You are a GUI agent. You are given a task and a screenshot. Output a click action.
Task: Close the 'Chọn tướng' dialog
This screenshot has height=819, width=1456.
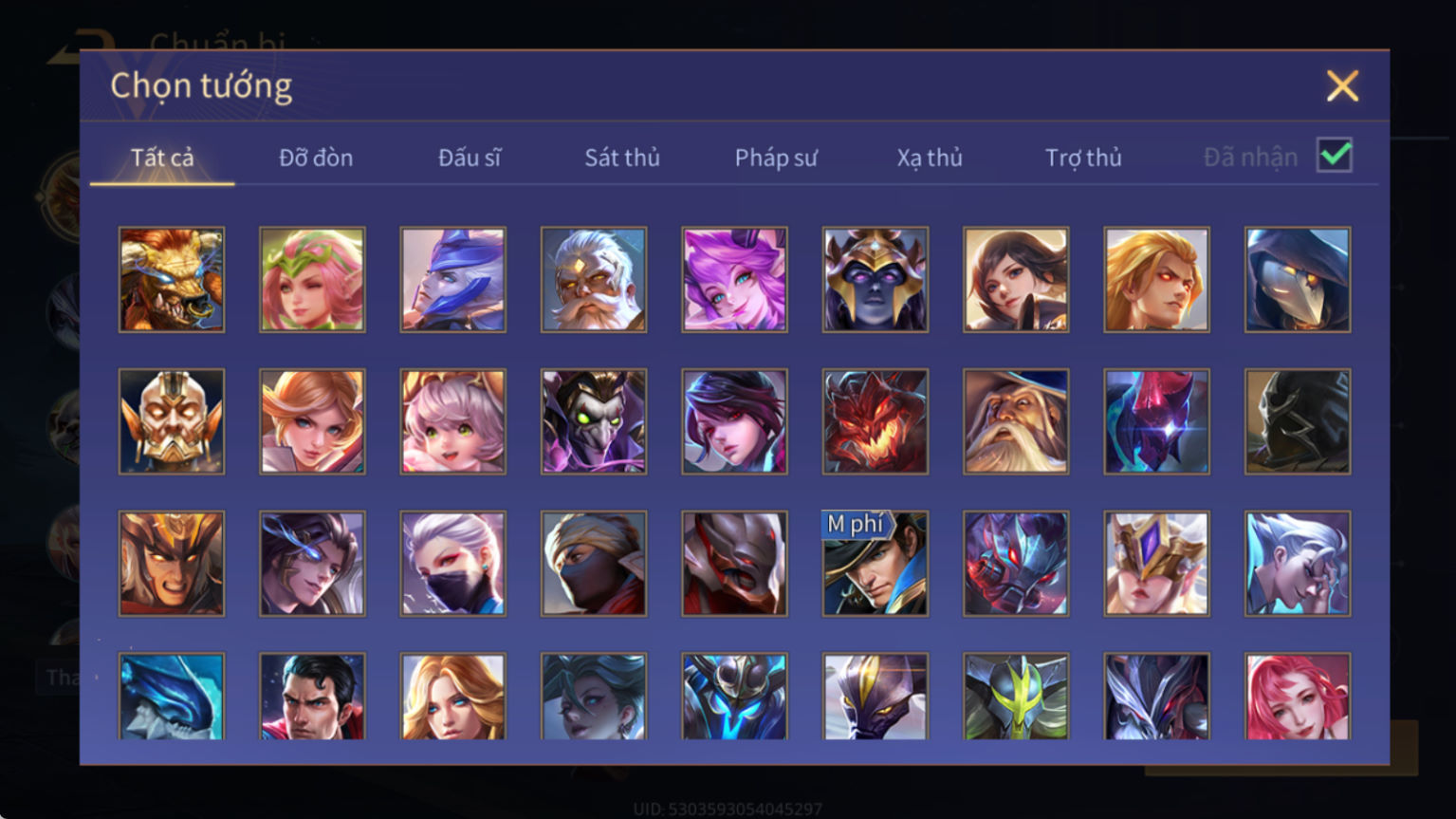pyautogui.click(x=1342, y=86)
